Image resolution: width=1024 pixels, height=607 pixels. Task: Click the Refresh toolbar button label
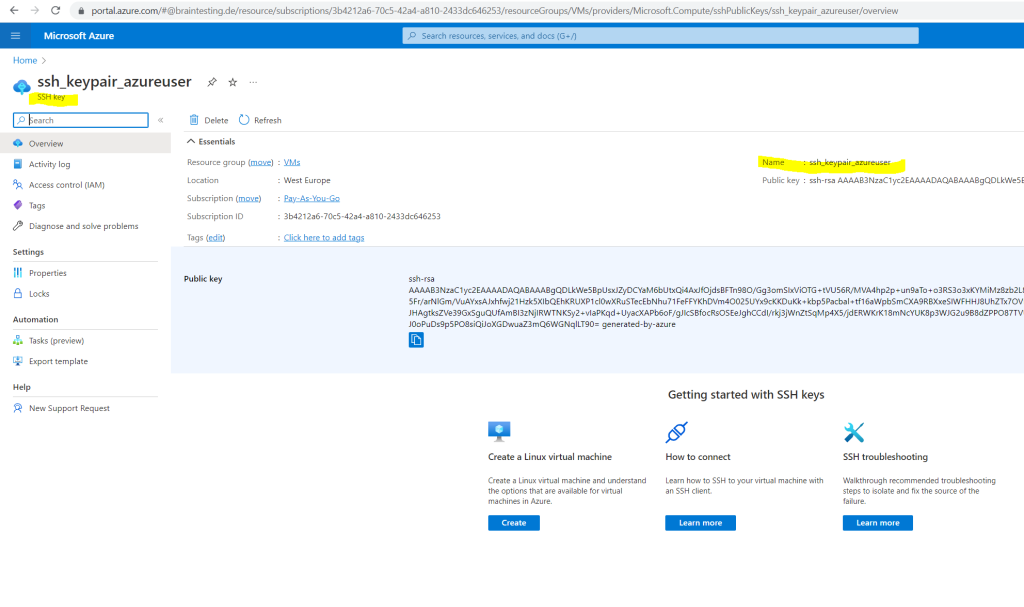[x=268, y=120]
